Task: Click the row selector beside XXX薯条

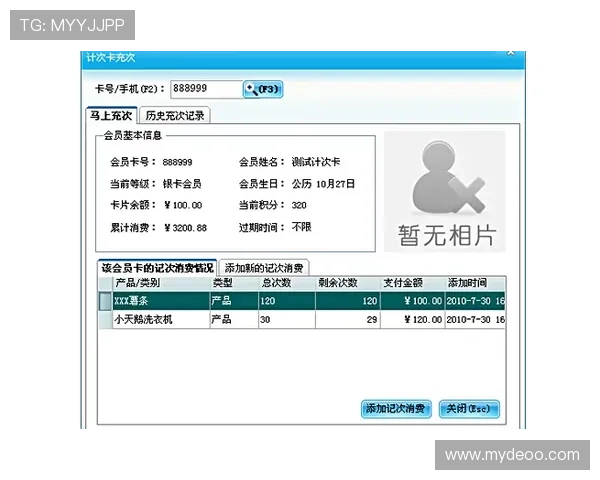Action: coord(105,301)
